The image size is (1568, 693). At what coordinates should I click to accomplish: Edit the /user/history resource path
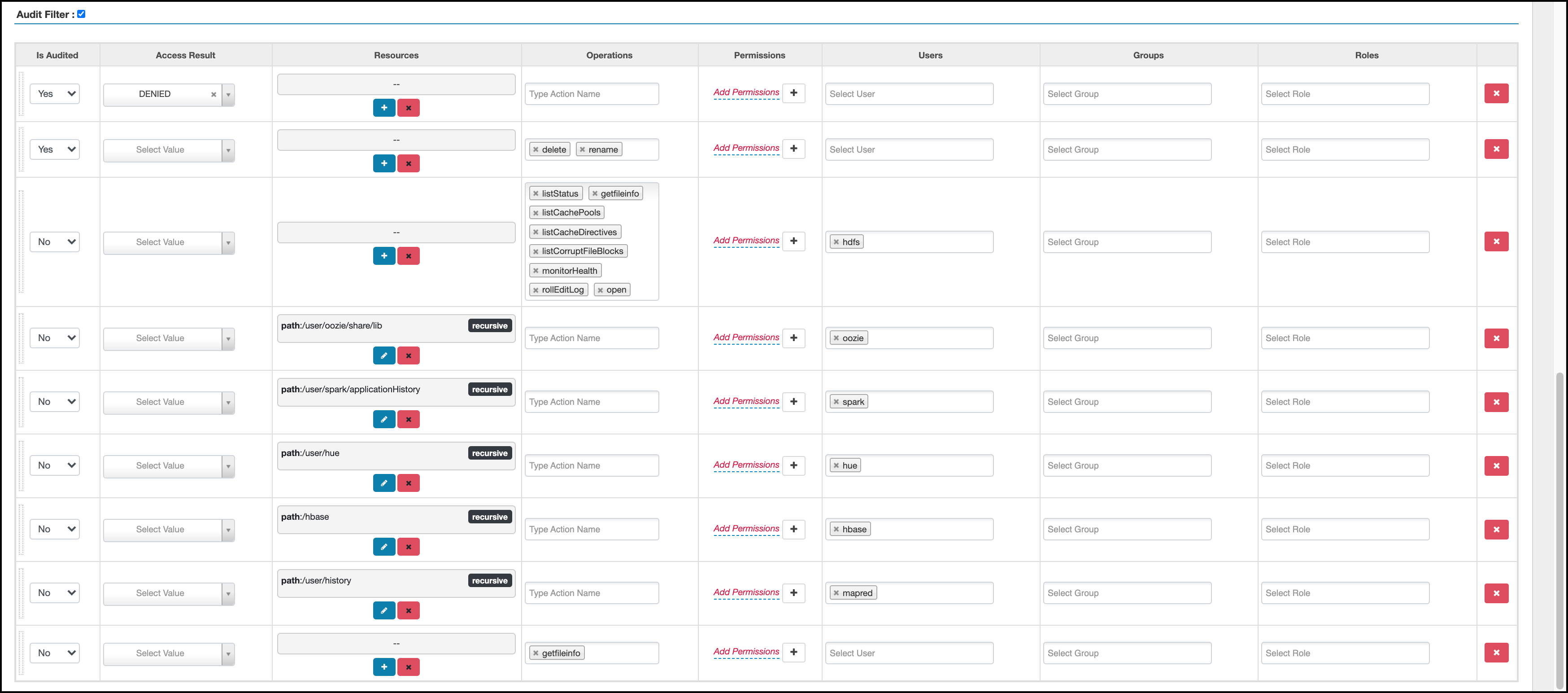383,610
